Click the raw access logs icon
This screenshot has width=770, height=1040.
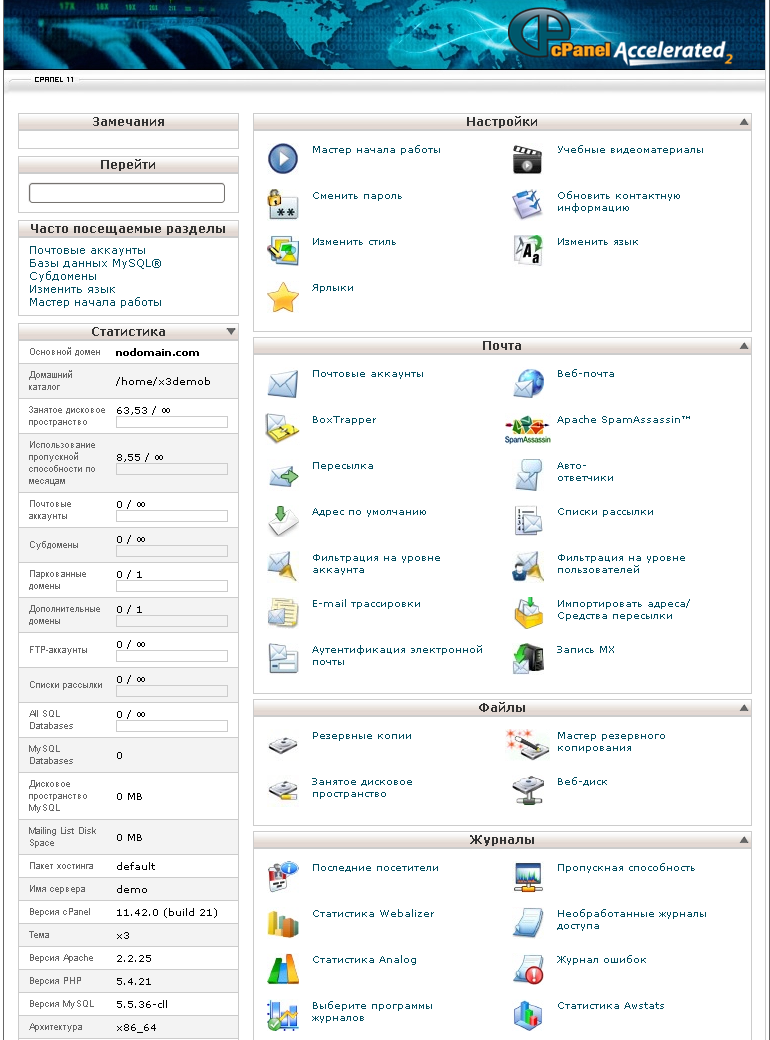pyautogui.click(x=528, y=923)
